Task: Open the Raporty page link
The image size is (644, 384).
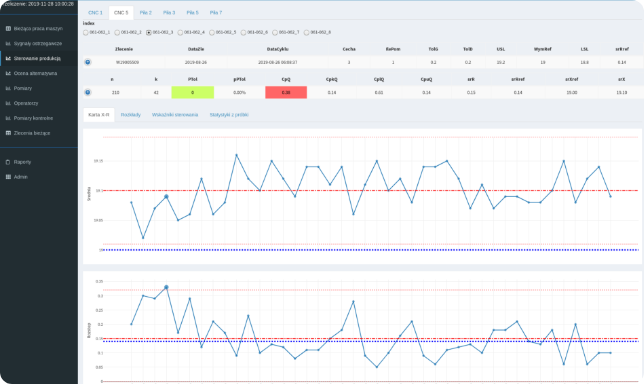Action: click(22, 162)
